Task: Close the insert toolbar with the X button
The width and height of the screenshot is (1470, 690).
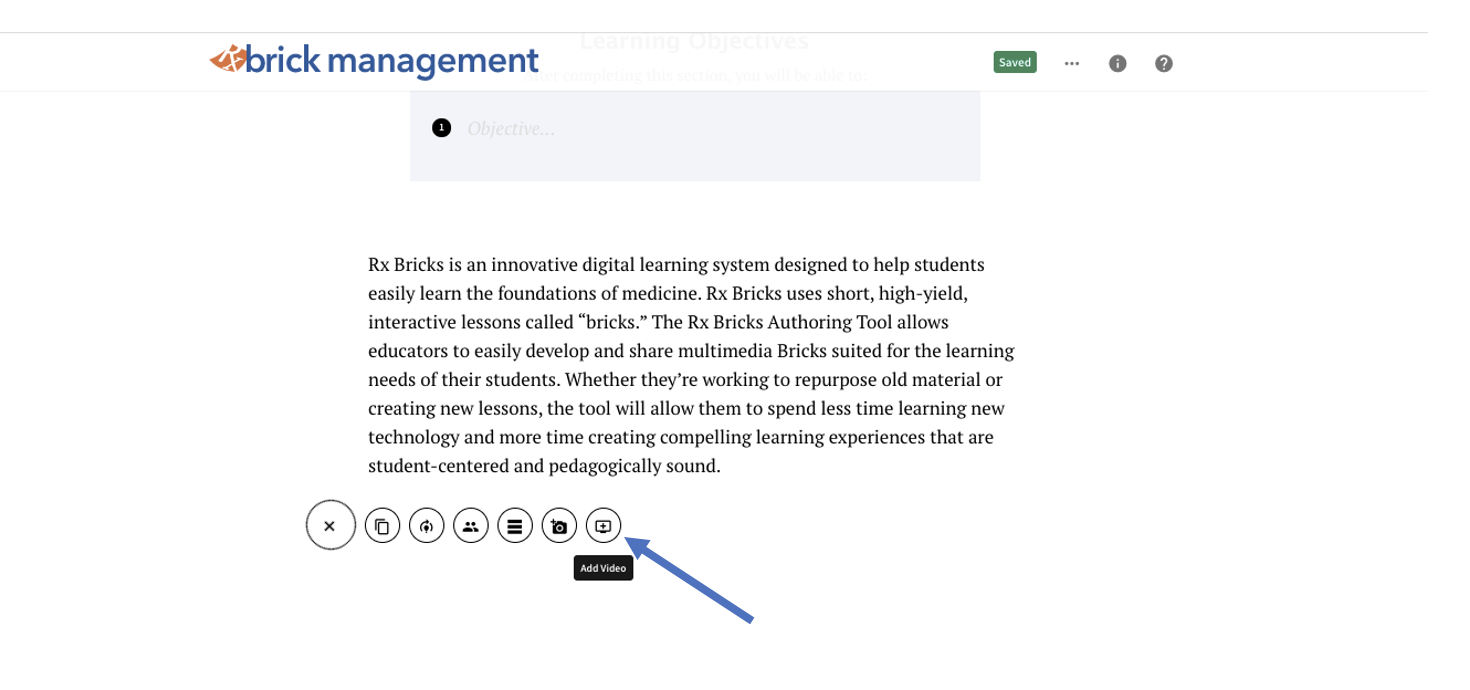Action: click(331, 525)
